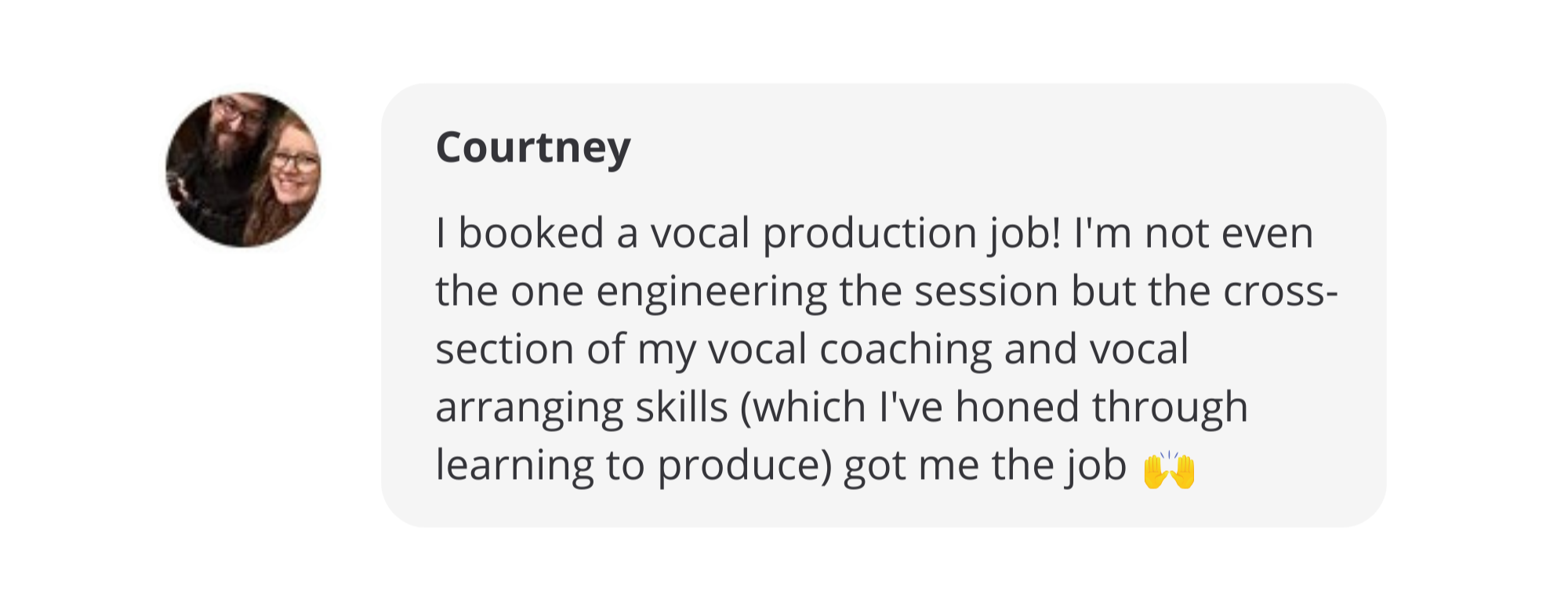The width and height of the screenshot is (1568, 613).
Task: Click the hyphenated "cross-" at line end
Action: [1280, 291]
